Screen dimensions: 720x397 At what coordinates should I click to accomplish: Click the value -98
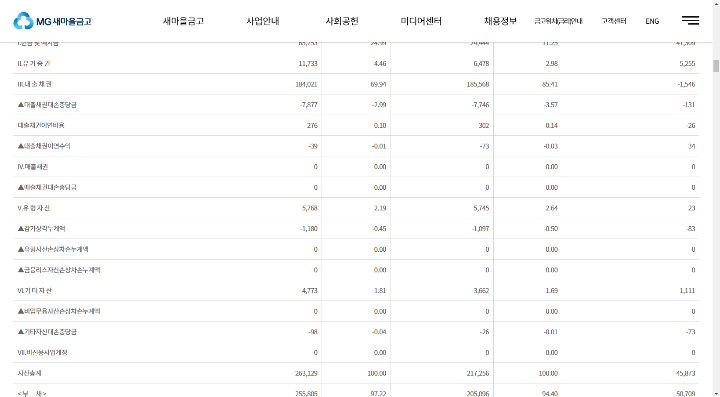tap(313, 332)
